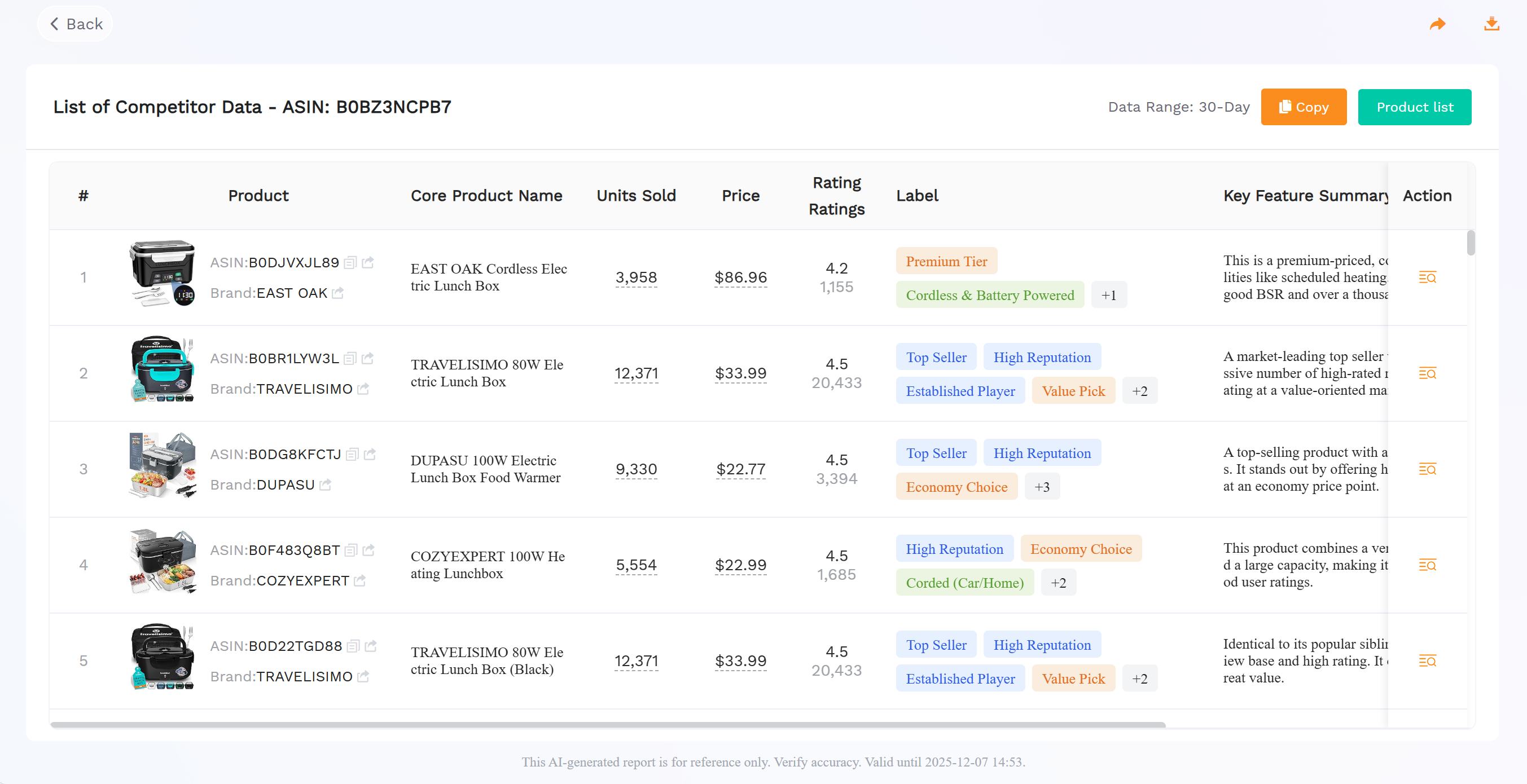View details action for DUPASU row

click(x=1428, y=469)
